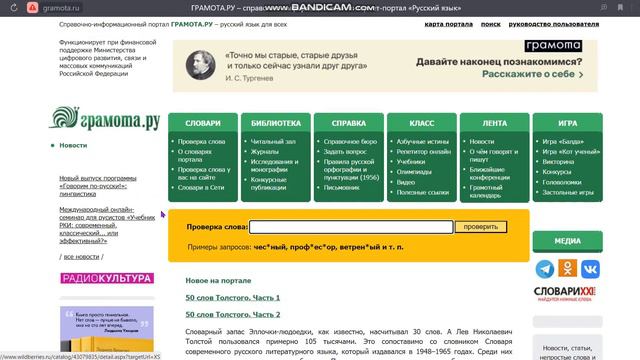Click the СЛОВАРИ XXI banner
Viewport: 640px width, 360px height.
564,293
